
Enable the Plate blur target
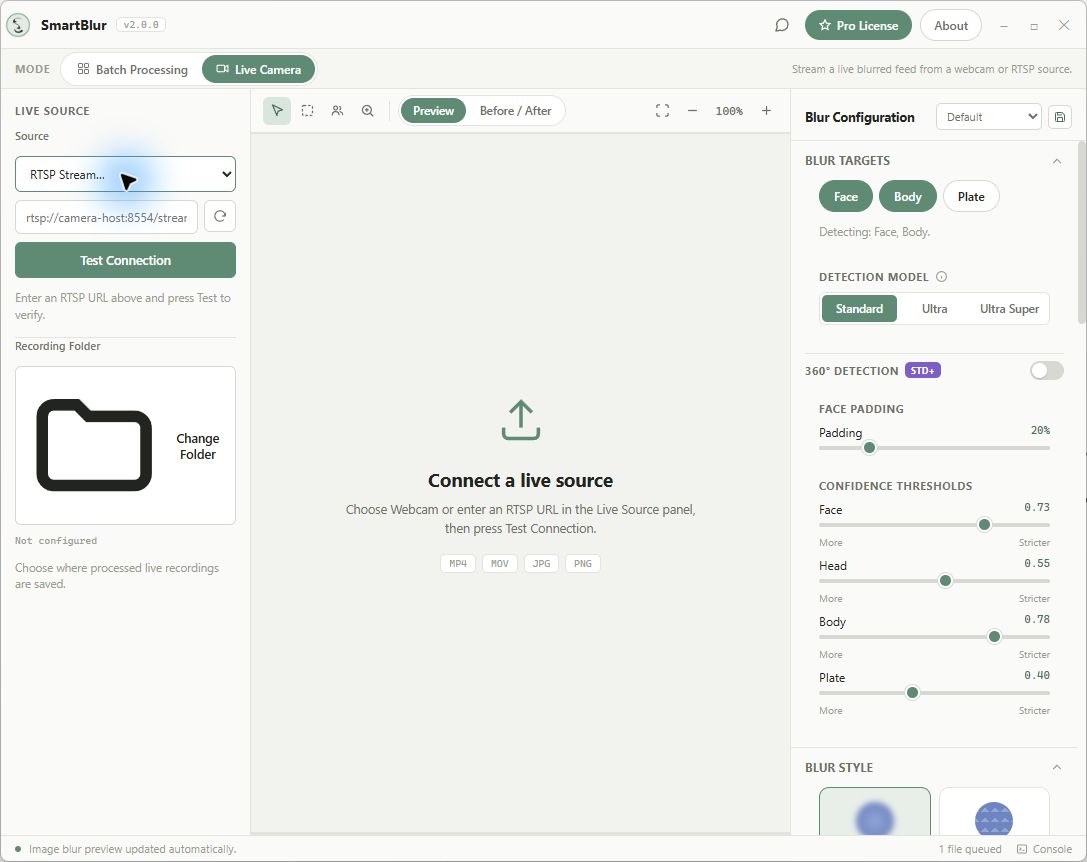(971, 197)
